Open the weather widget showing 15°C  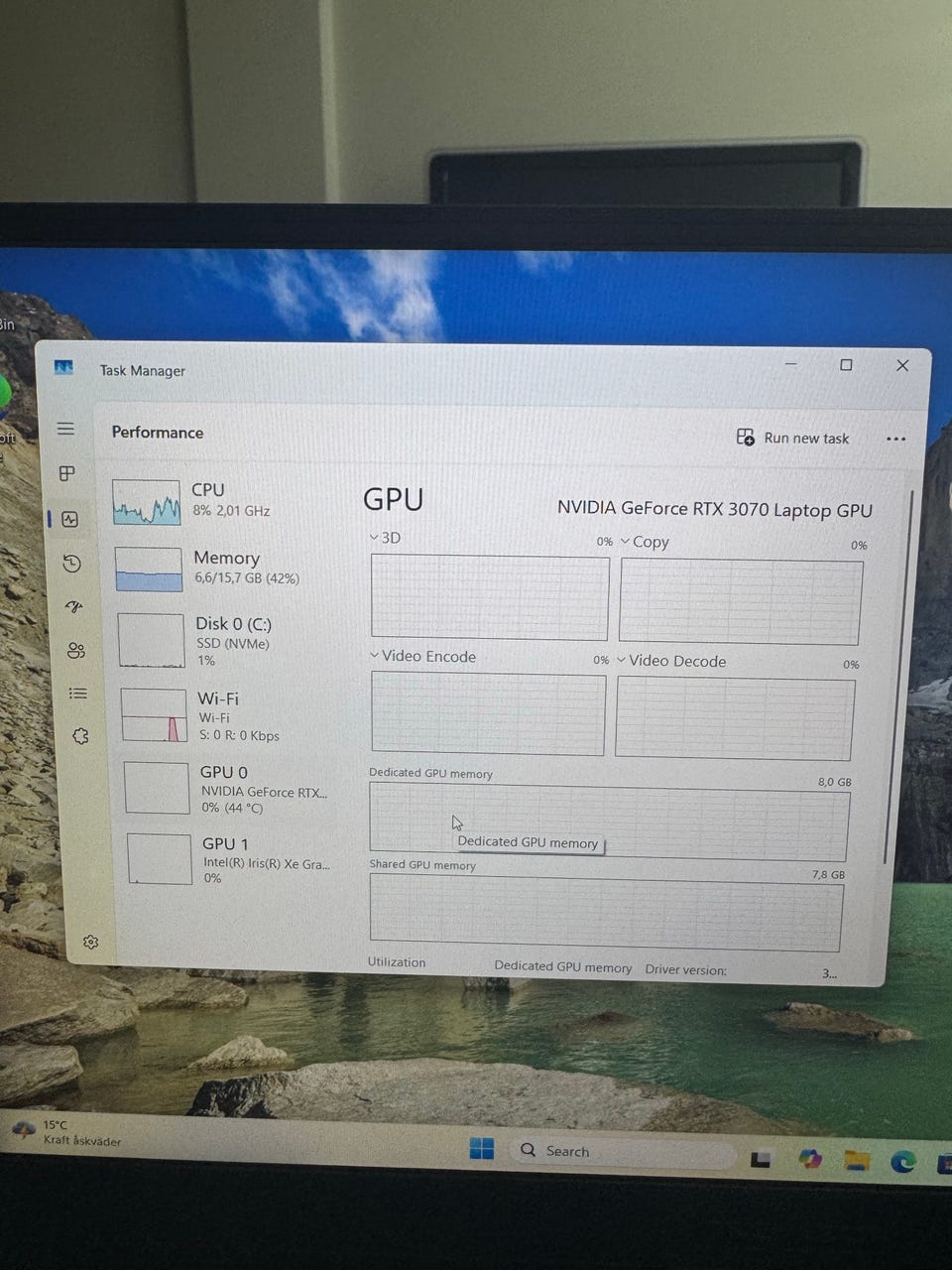[65, 1133]
